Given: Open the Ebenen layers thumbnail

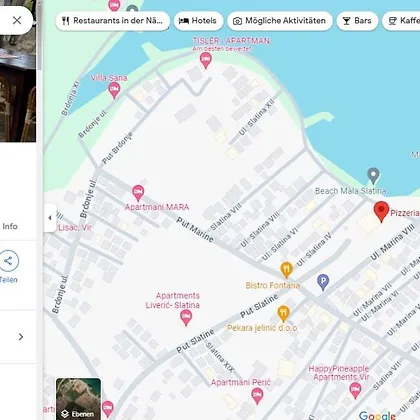Looking at the screenshot, I should [x=78, y=399].
